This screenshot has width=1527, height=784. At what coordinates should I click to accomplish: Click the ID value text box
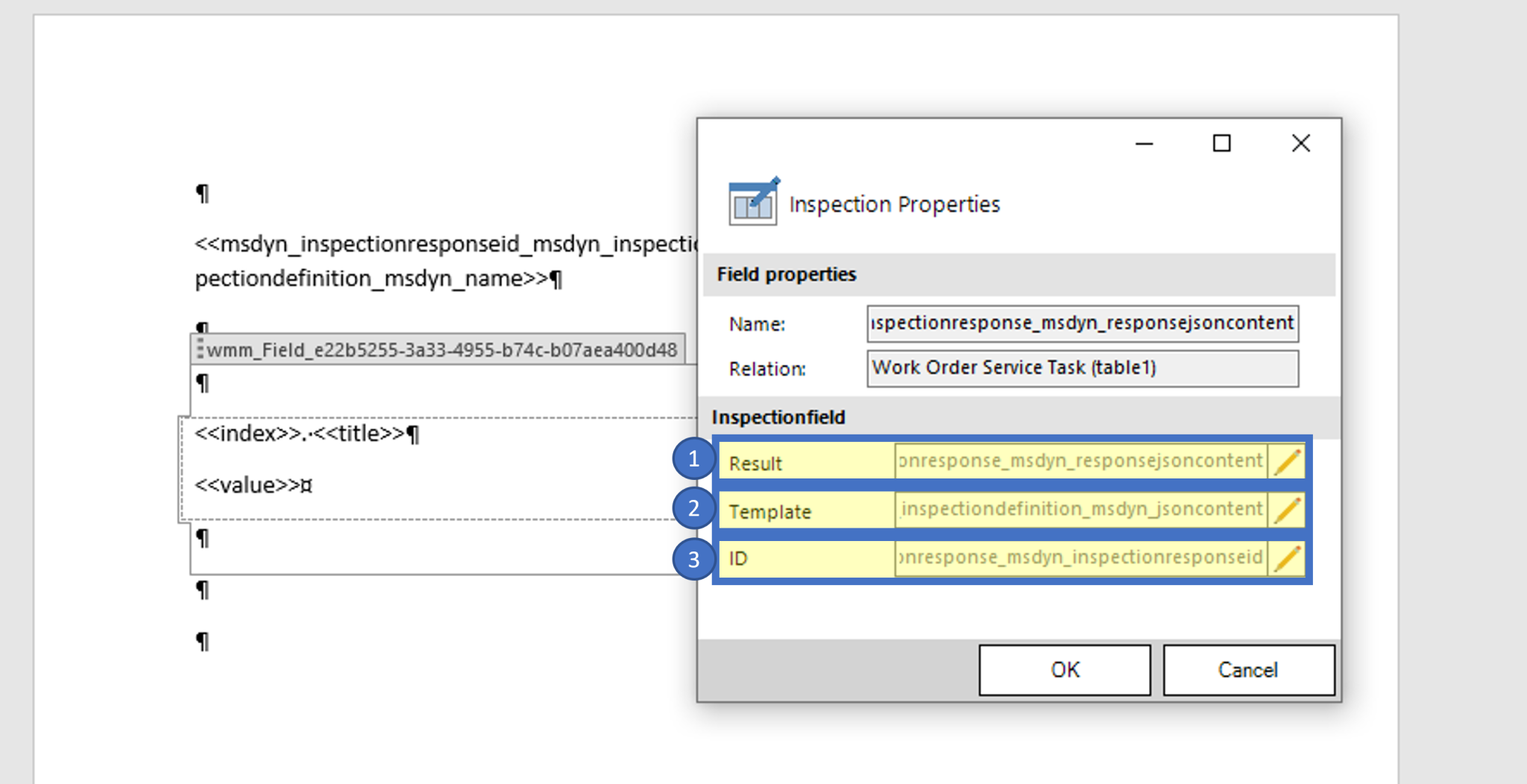tap(1079, 557)
